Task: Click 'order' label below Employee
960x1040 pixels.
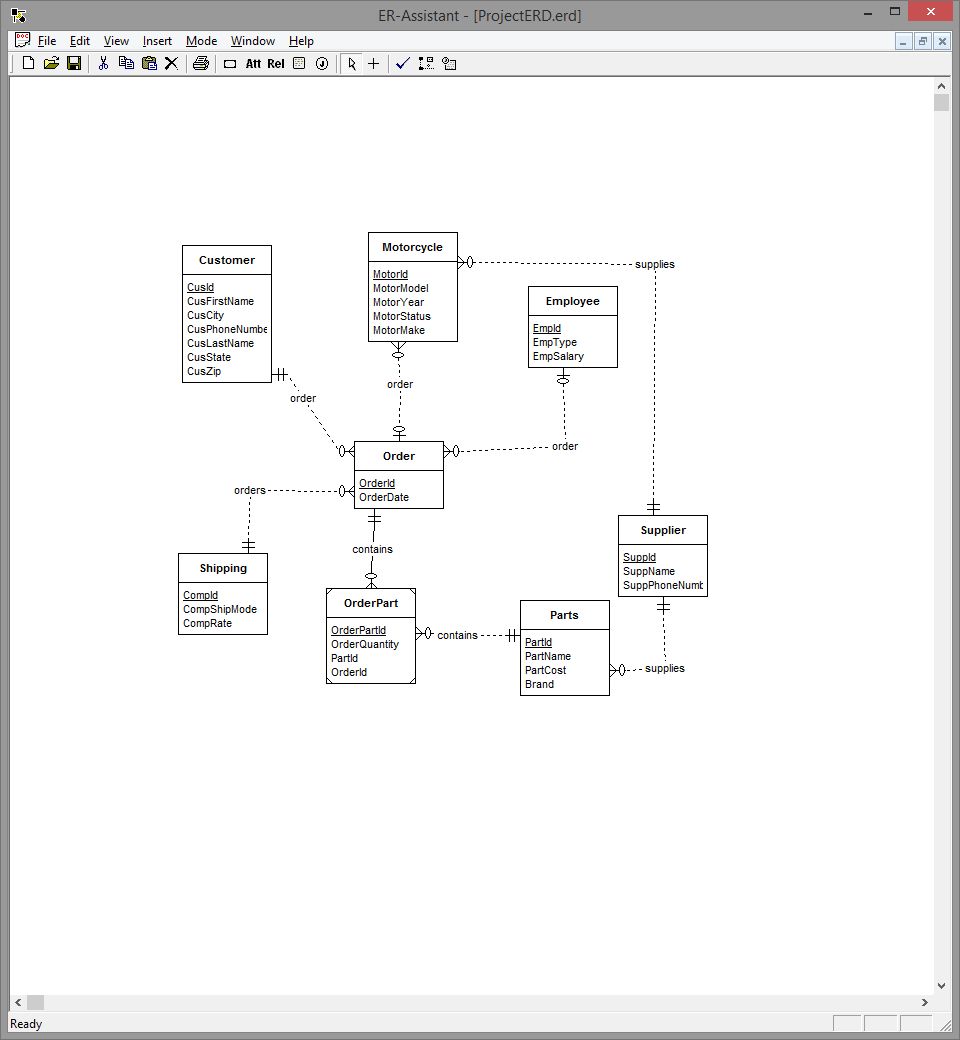Action: tap(565, 446)
